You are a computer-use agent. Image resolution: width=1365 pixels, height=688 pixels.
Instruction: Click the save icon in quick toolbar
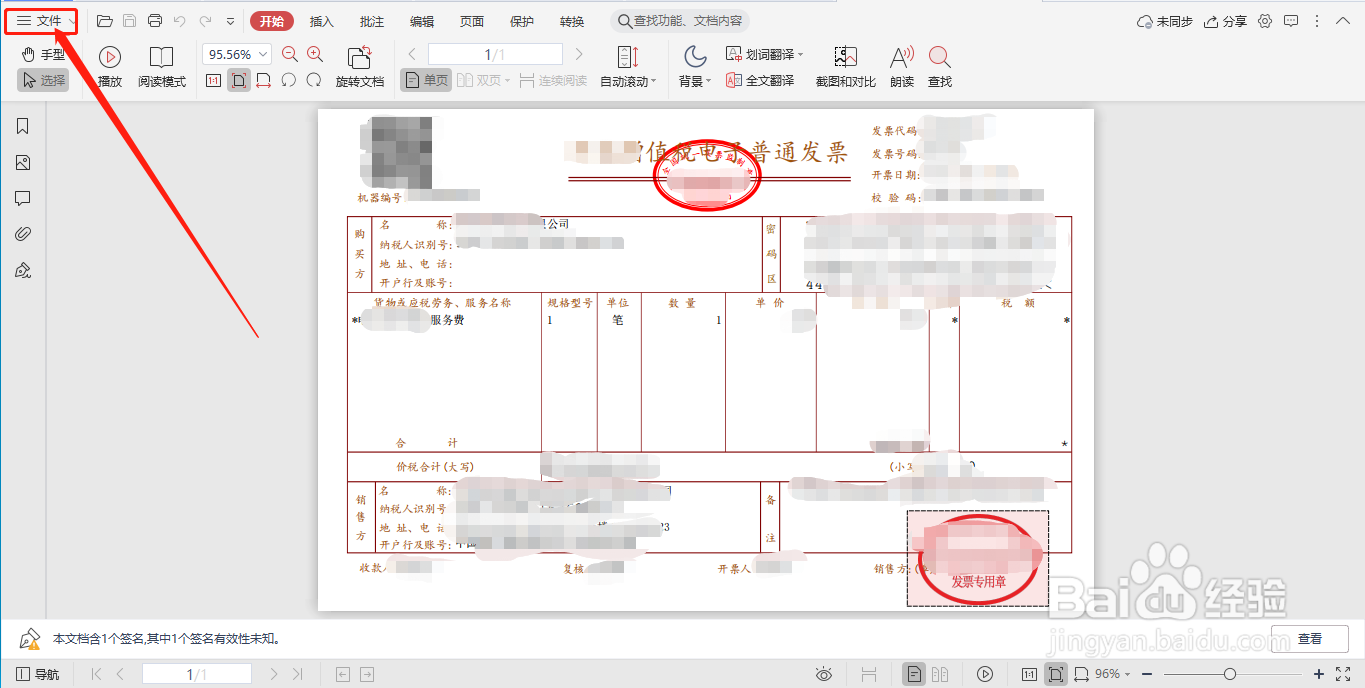[129, 21]
